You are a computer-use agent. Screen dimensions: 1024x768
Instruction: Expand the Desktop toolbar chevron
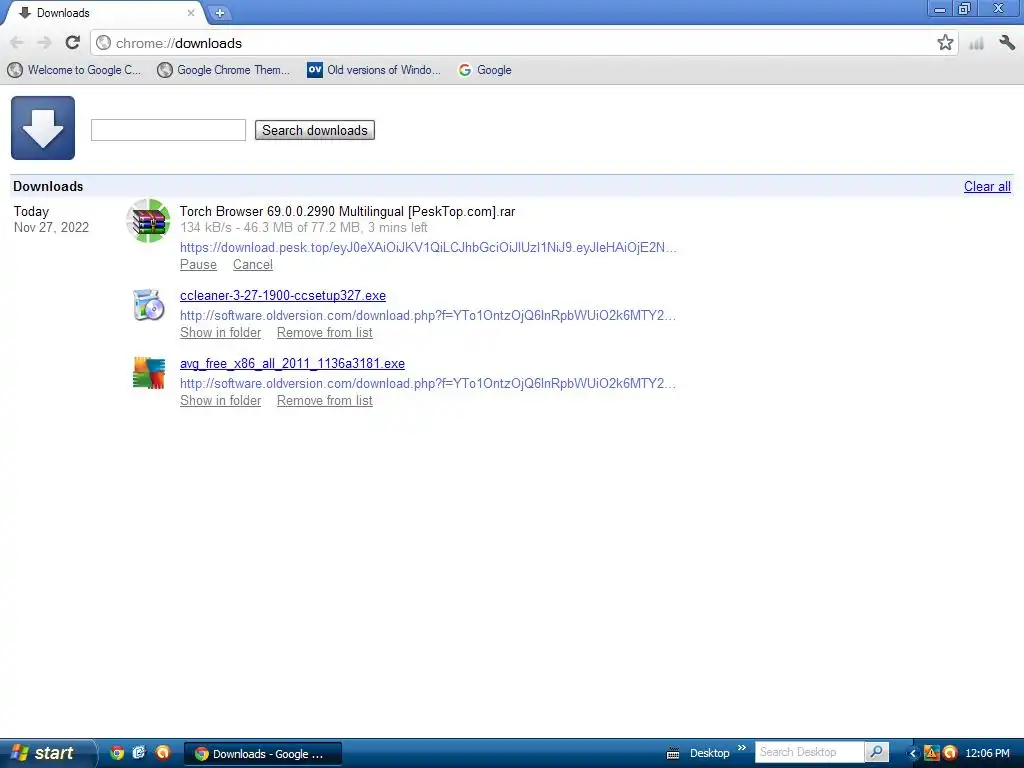[742, 748]
